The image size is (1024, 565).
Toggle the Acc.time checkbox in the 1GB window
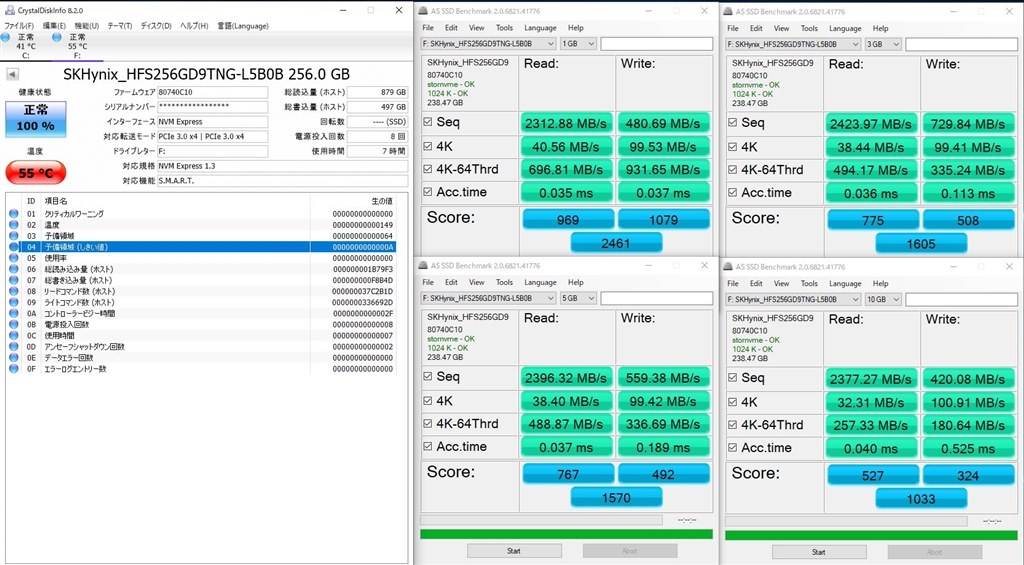coord(427,192)
